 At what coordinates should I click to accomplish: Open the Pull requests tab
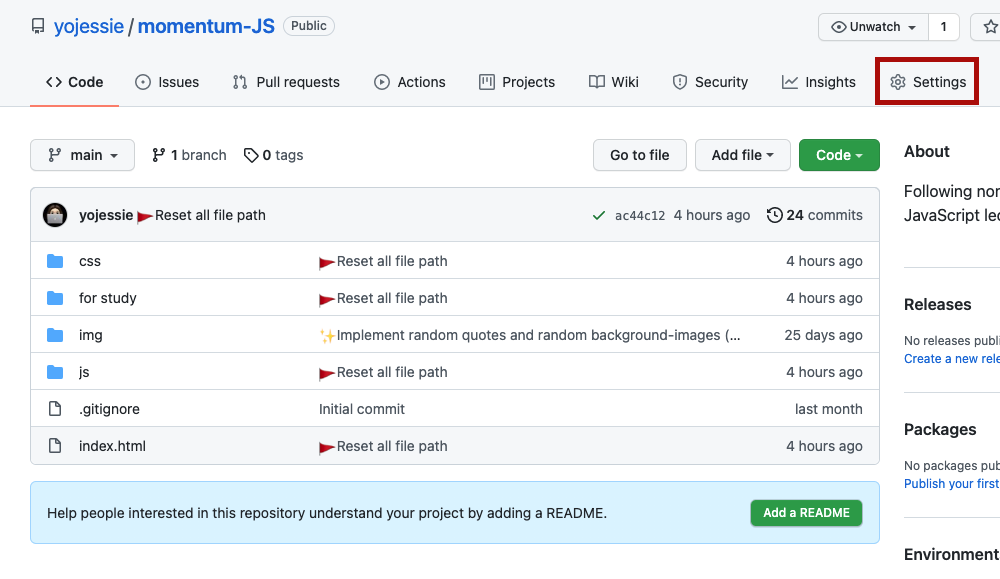point(286,82)
